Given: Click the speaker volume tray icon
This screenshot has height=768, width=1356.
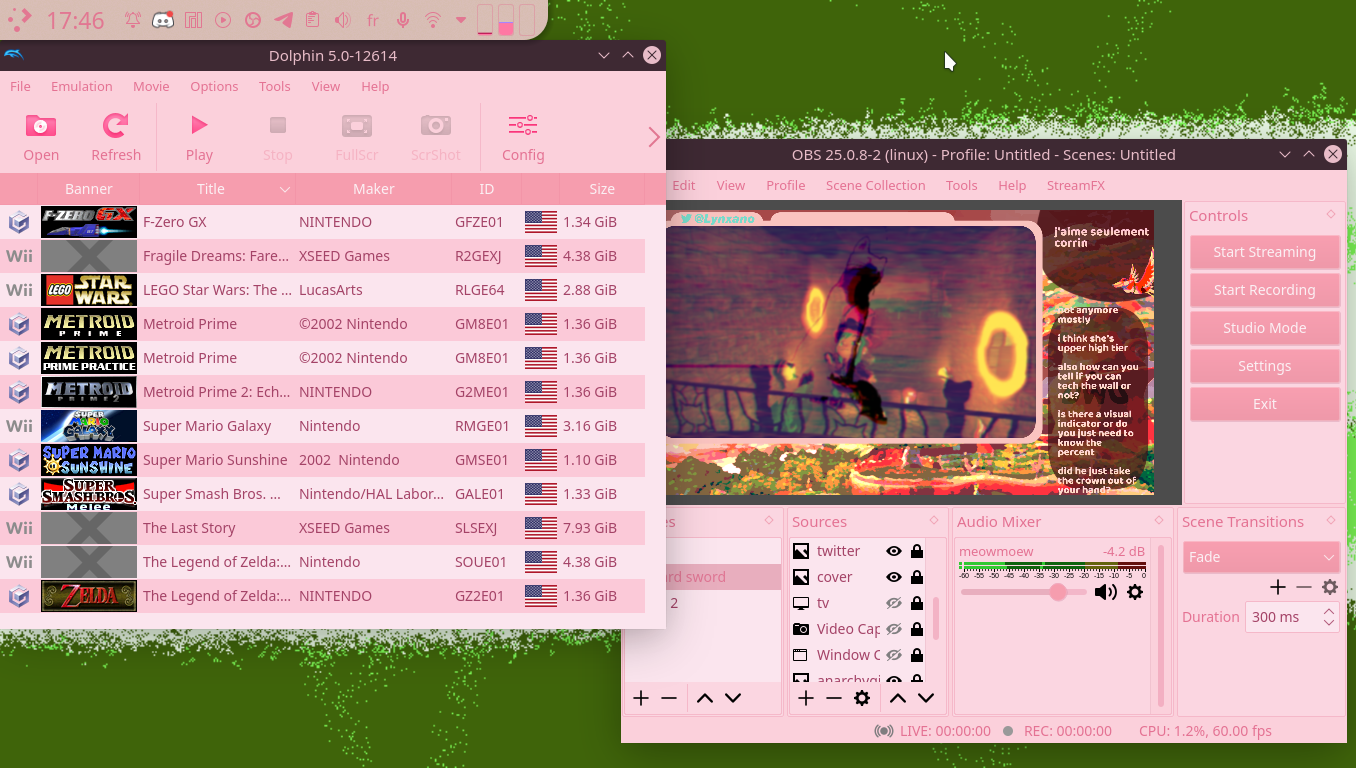Looking at the screenshot, I should click(x=343, y=20).
